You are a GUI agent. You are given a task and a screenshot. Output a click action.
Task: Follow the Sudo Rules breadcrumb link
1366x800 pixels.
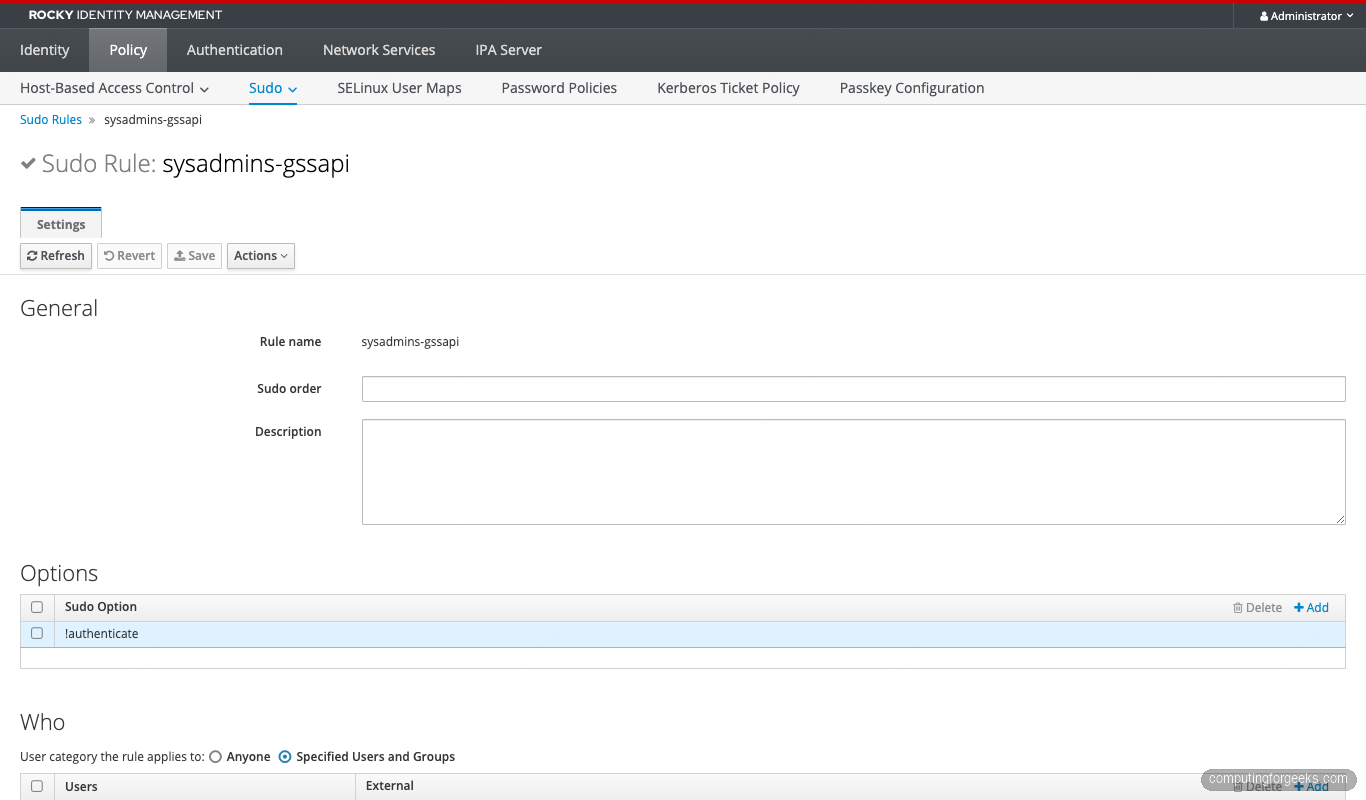tap(51, 120)
